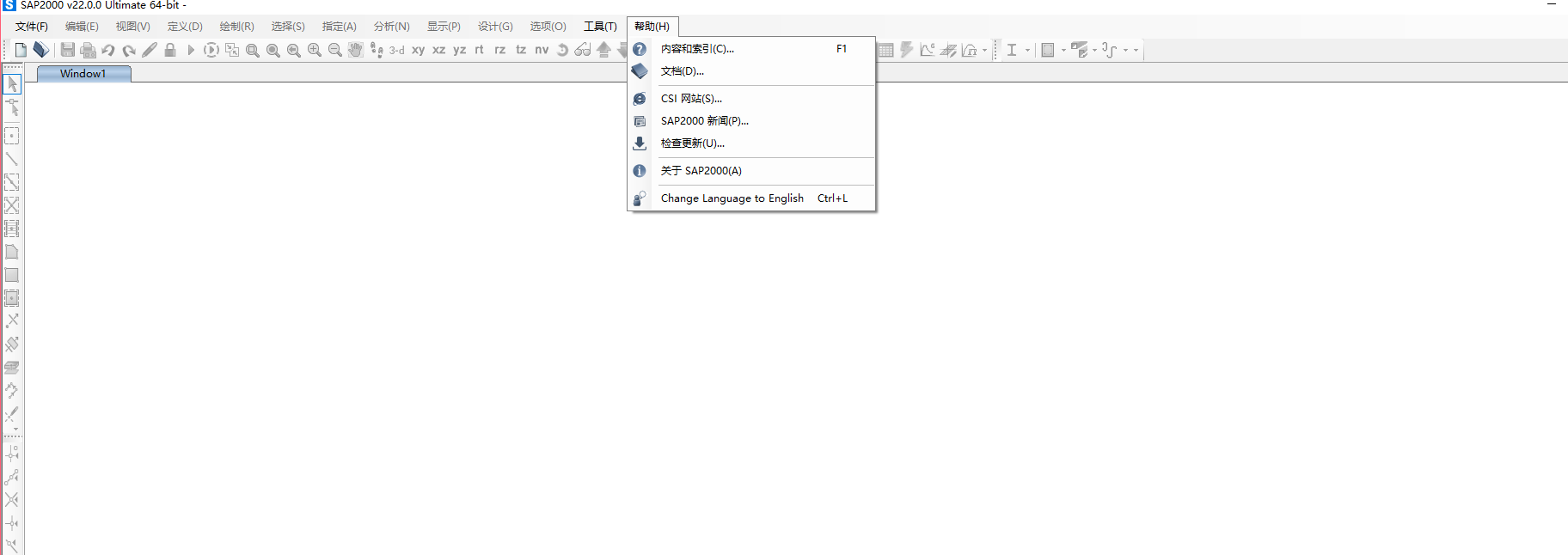
Task: Switch to the default 3-d view
Action: point(397,50)
